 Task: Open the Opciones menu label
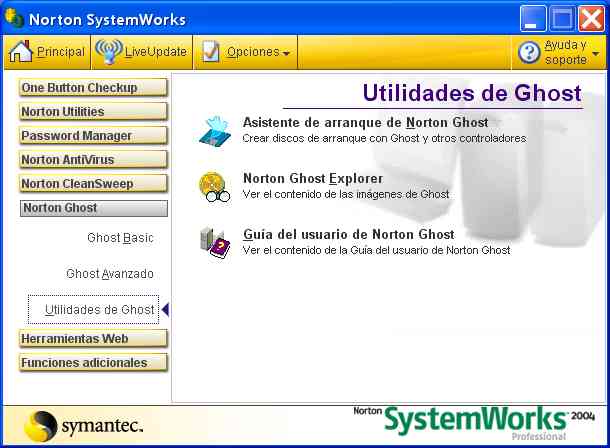tap(253, 52)
